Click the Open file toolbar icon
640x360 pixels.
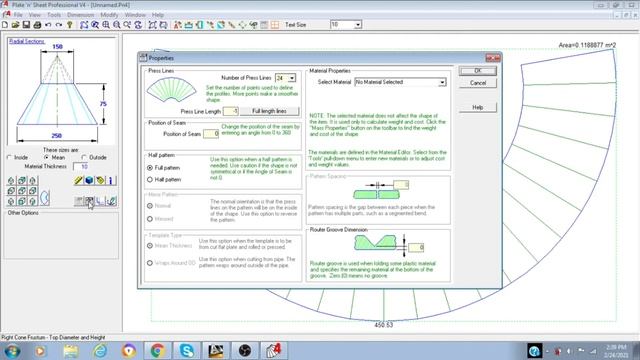(16, 25)
